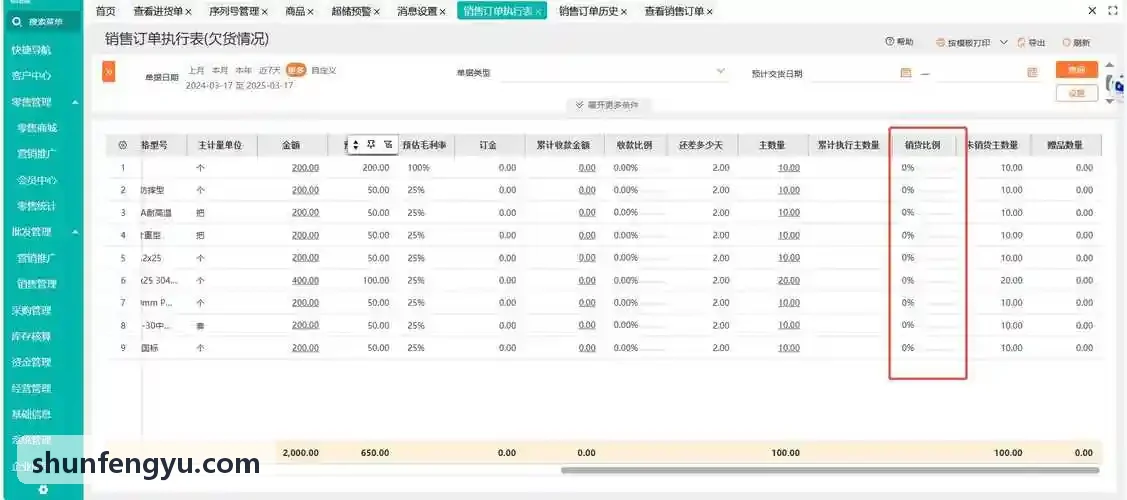Open 会员中心 in sidebar
The height and width of the screenshot is (500, 1127).
pyautogui.click(x=37, y=180)
